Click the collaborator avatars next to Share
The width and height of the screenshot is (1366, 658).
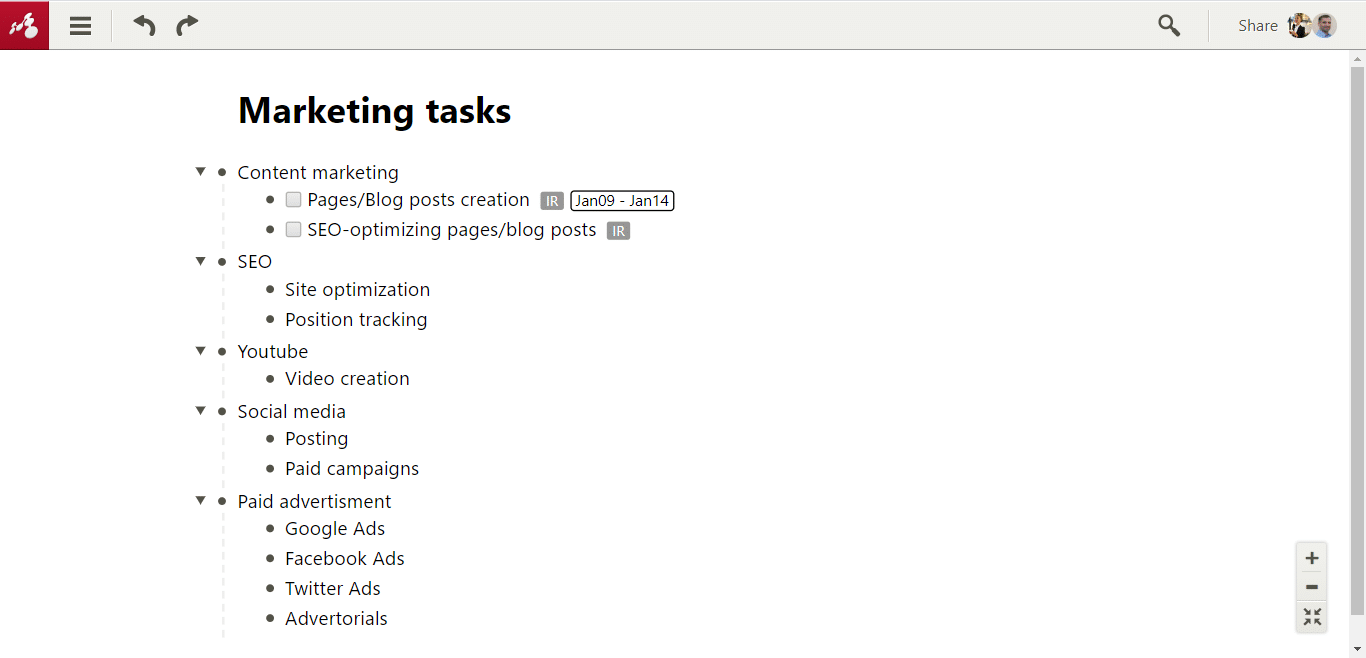tap(1313, 26)
